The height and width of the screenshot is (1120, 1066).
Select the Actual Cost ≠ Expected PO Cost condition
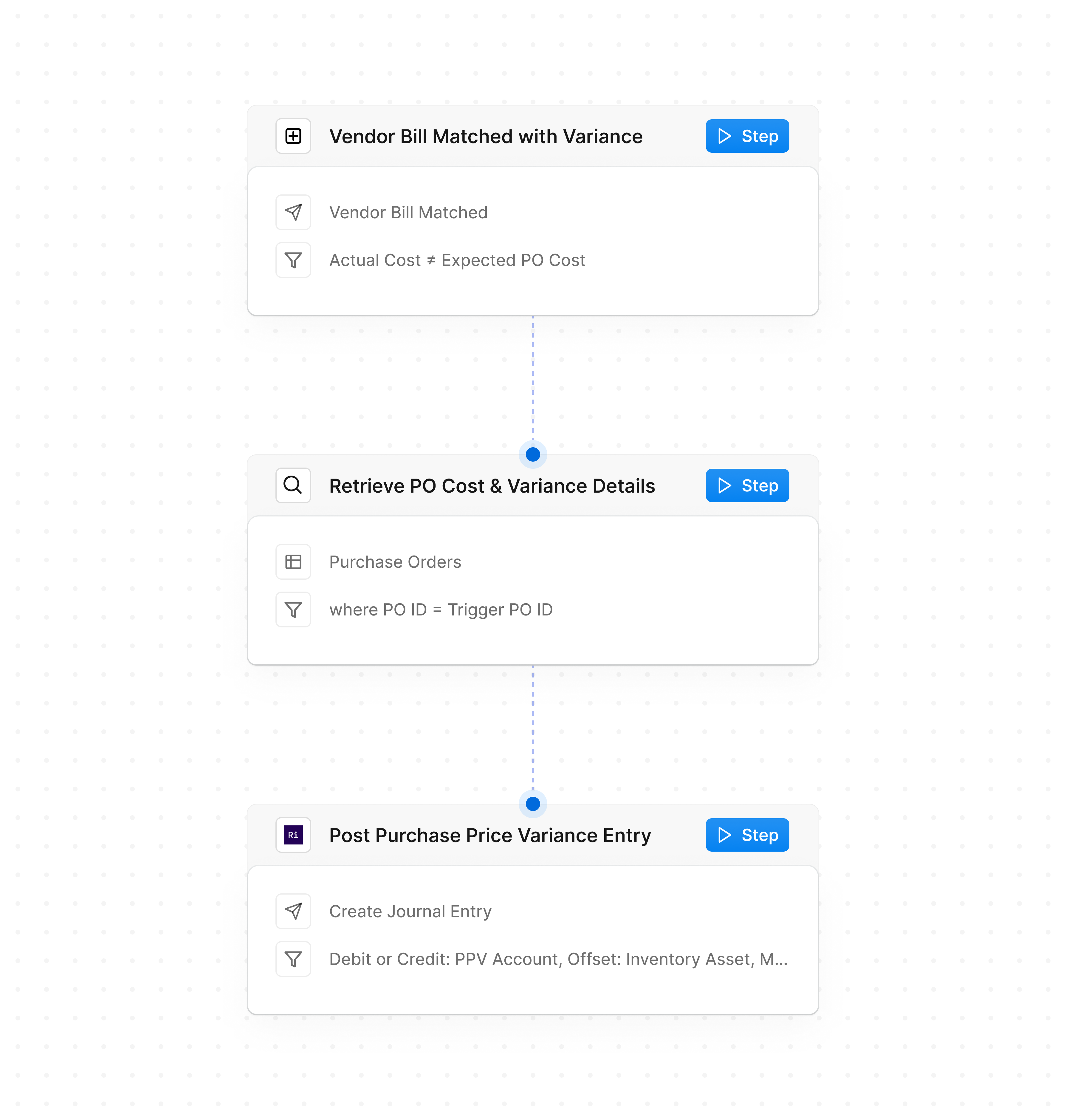(457, 260)
